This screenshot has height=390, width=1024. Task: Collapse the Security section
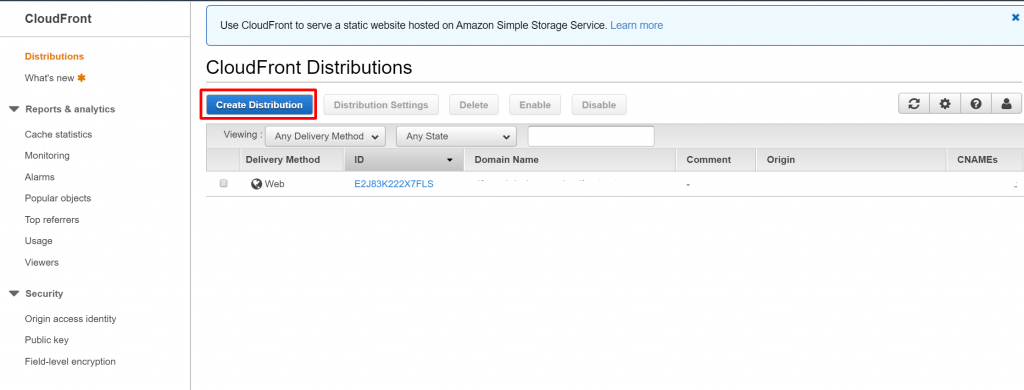pos(14,294)
